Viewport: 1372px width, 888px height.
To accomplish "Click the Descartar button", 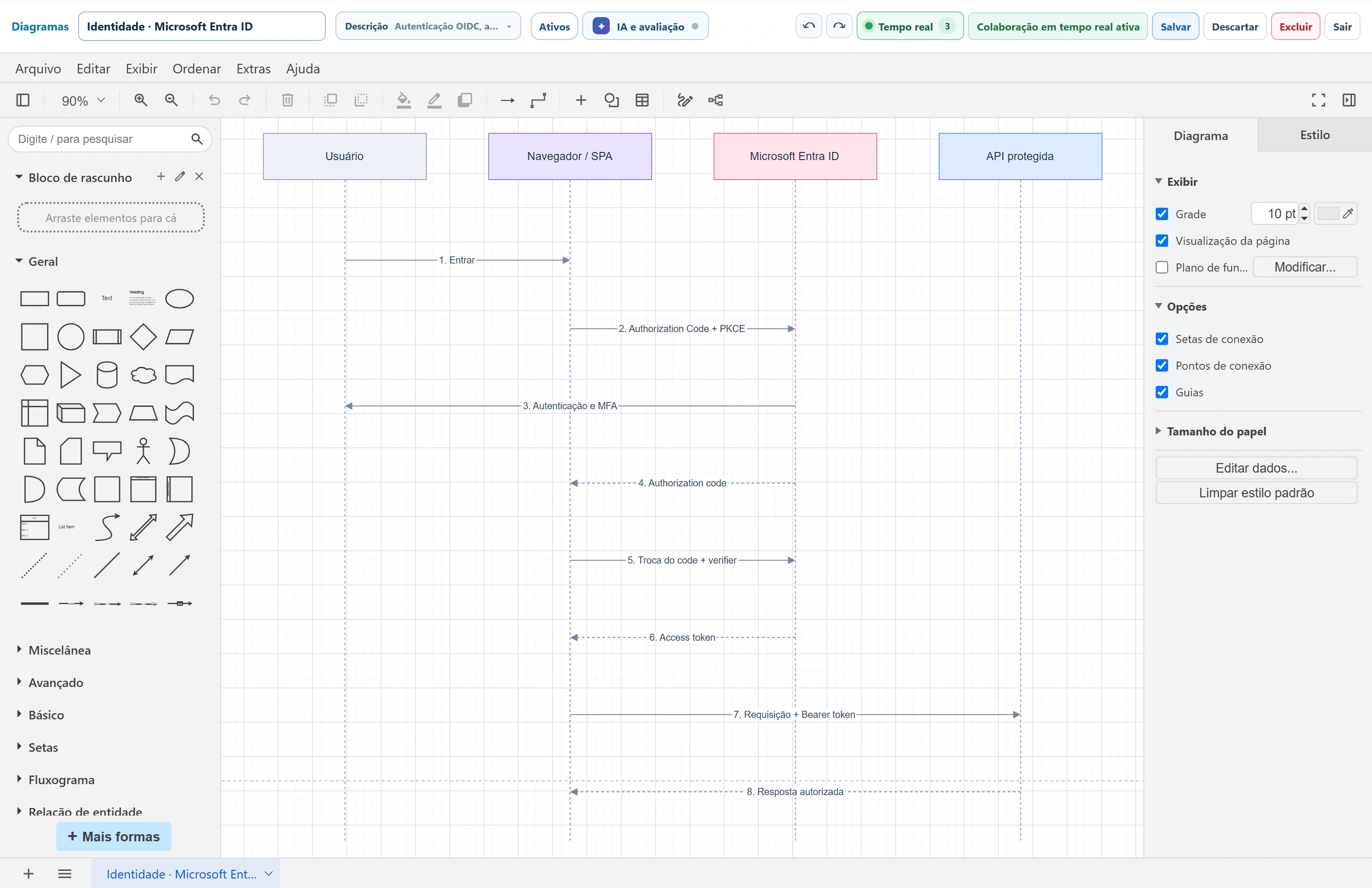I will coord(1235,27).
